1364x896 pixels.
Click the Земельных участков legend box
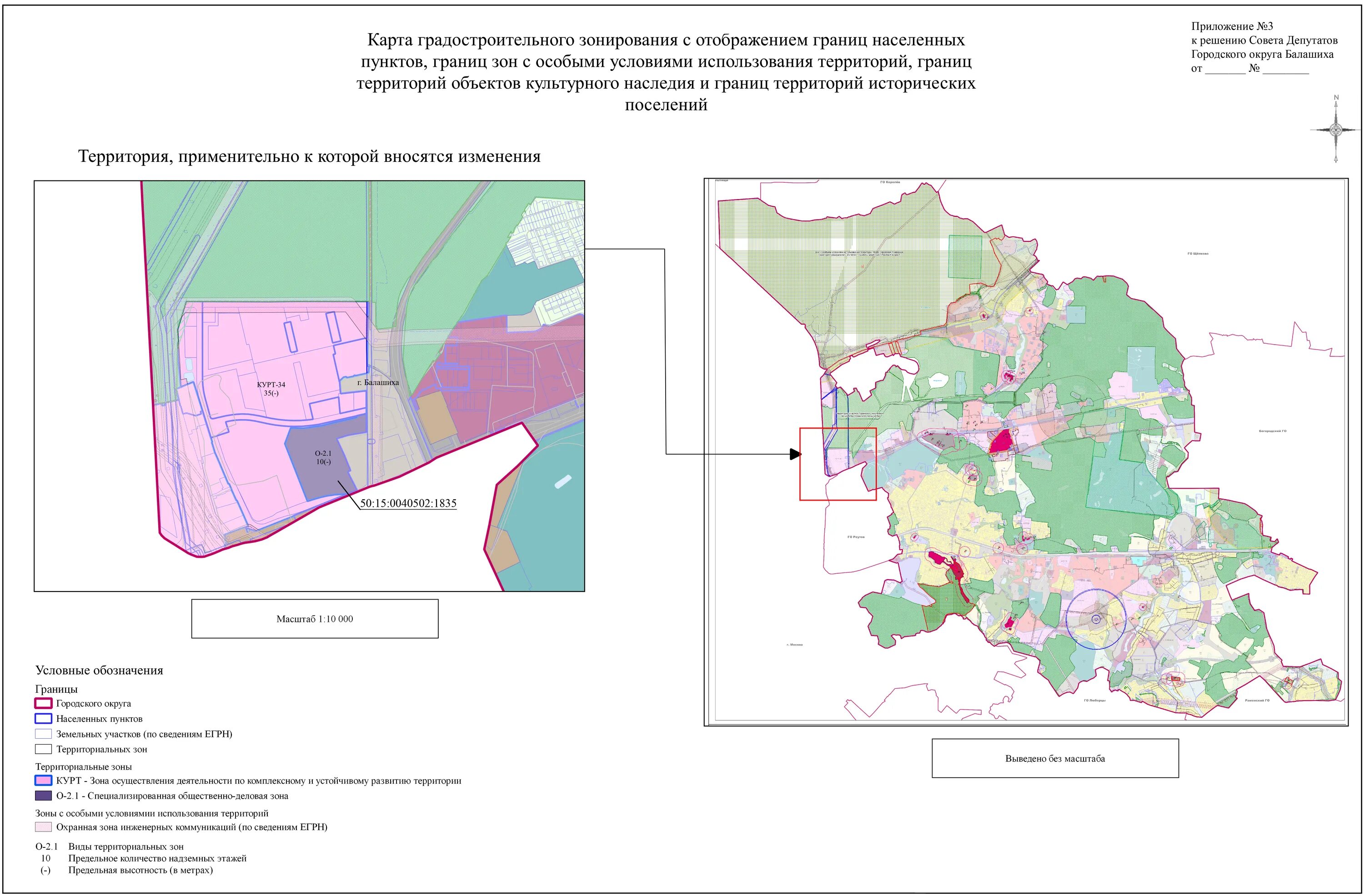pyautogui.click(x=44, y=734)
